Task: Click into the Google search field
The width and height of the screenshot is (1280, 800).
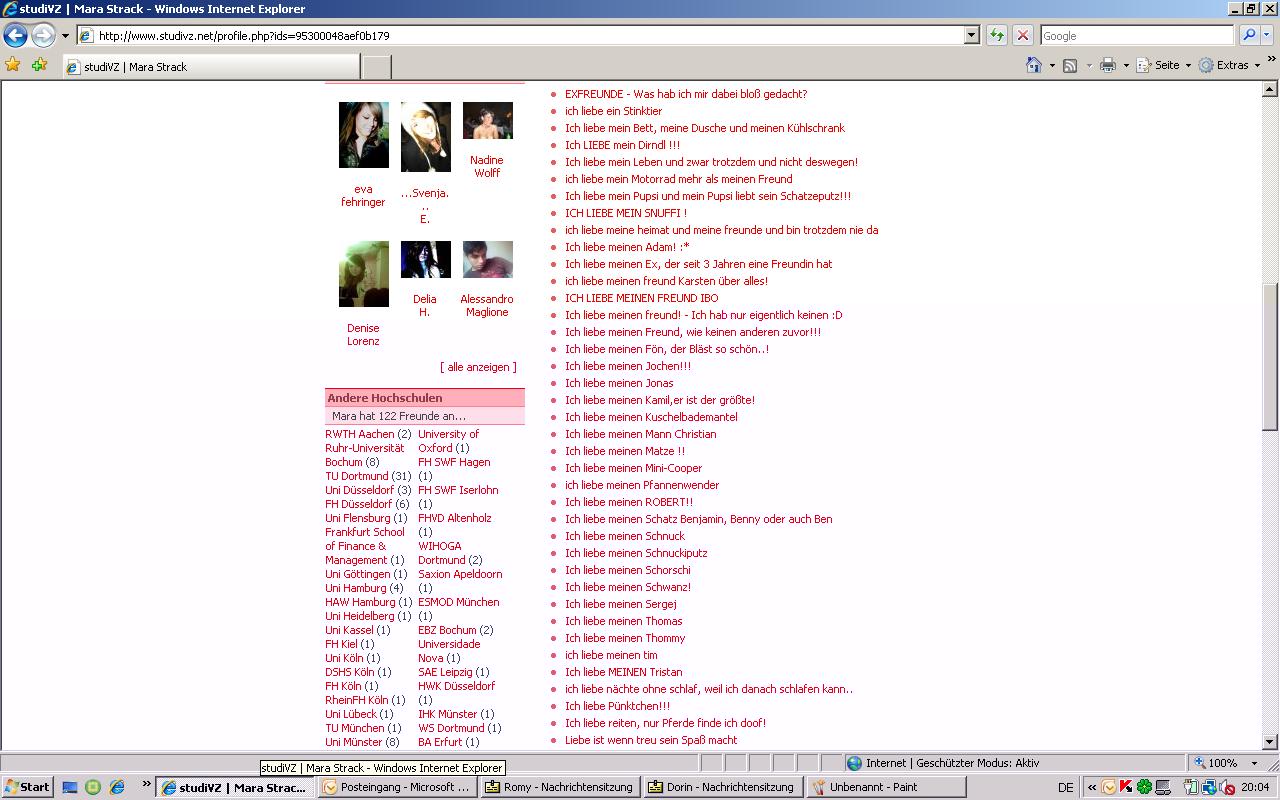Action: pos(1136,36)
